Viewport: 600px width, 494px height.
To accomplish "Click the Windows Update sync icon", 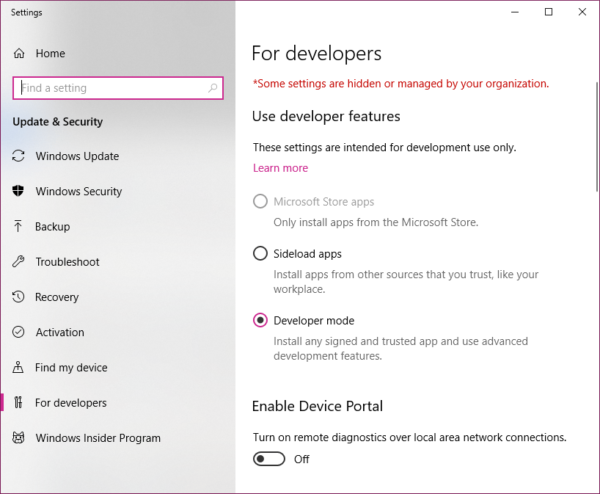I will pyautogui.click(x=18, y=156).
